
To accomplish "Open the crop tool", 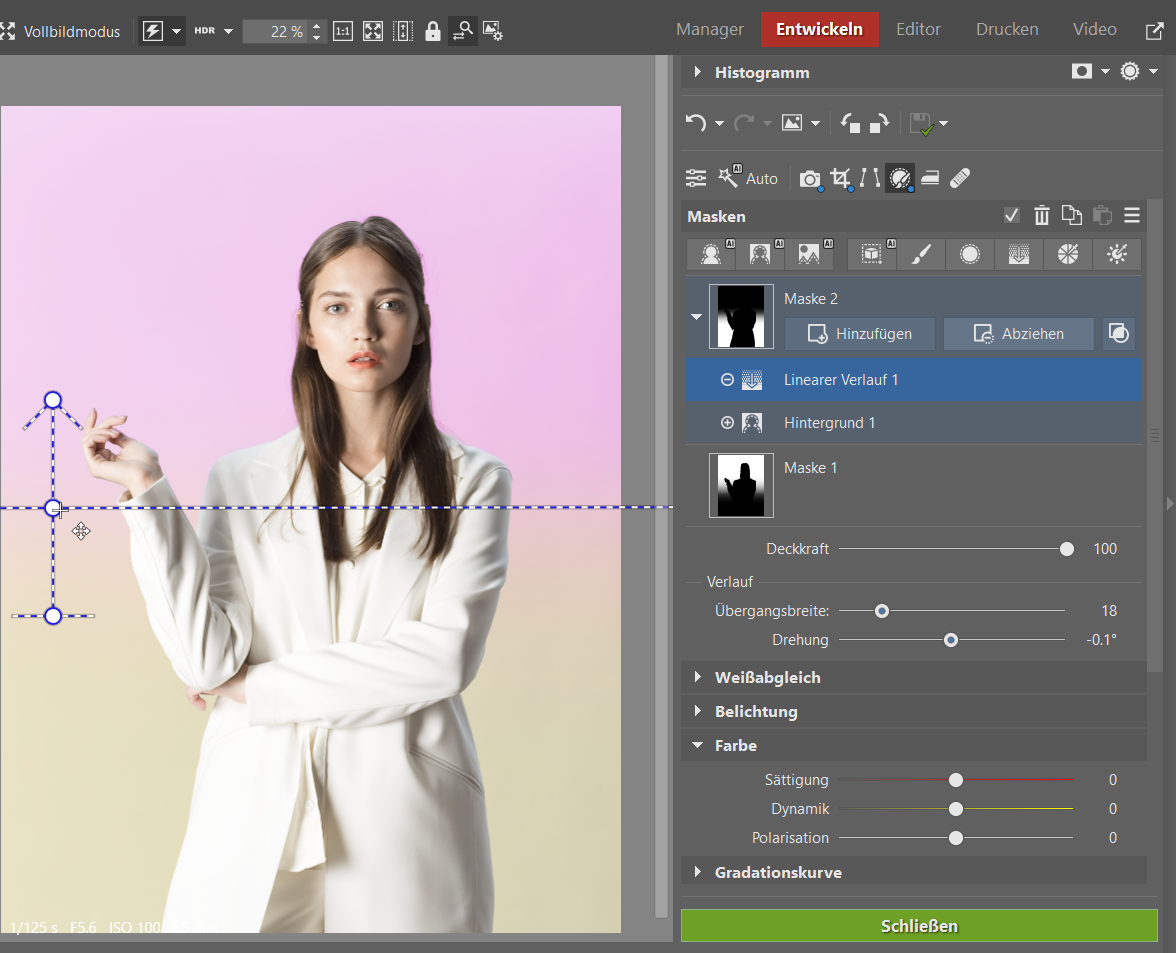I will pos(841,179).
